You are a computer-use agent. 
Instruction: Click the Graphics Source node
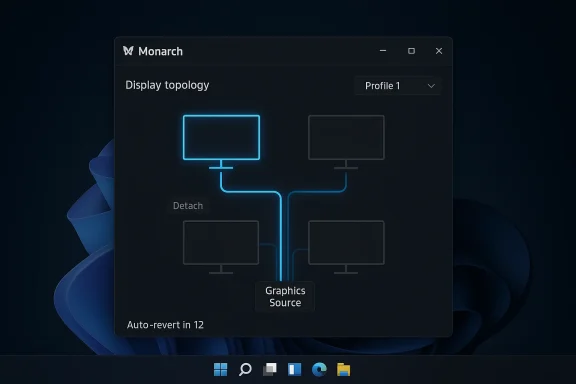285,297
